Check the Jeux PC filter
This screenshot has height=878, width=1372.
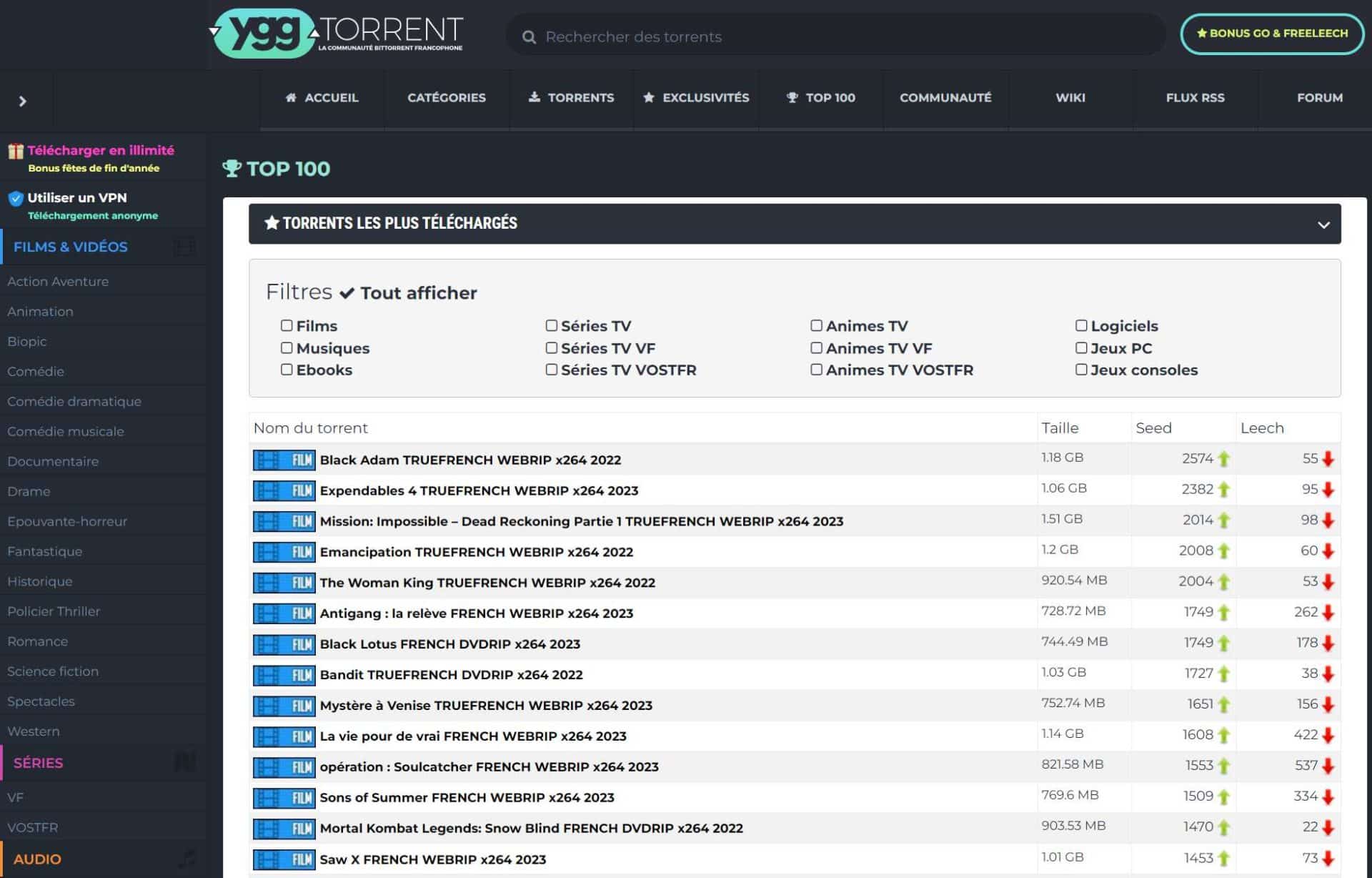click(1081, 347)
